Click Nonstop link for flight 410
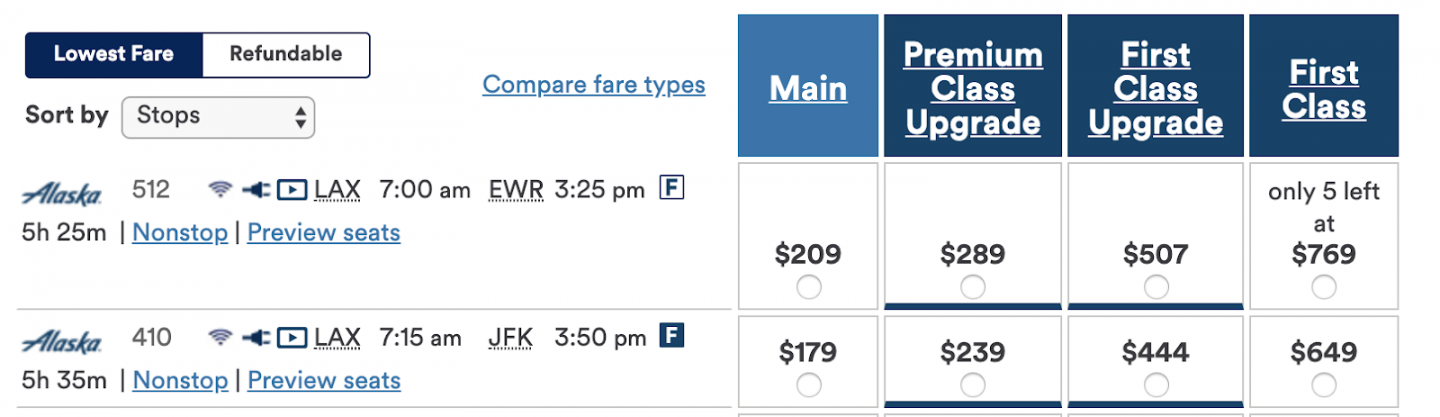 pyautogui.click(x=180, y=381)
